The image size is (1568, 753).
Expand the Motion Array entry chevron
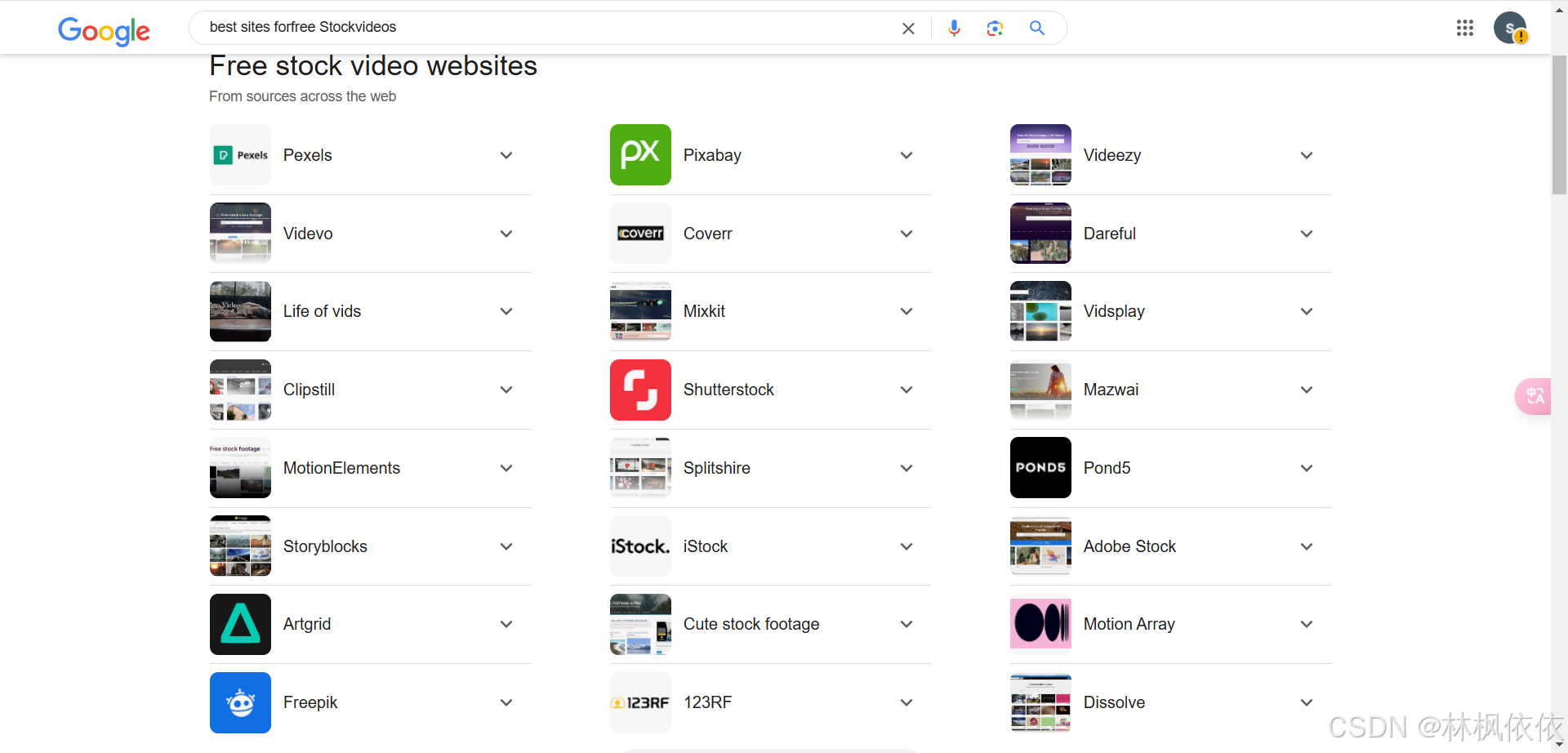click(1307, 624)
